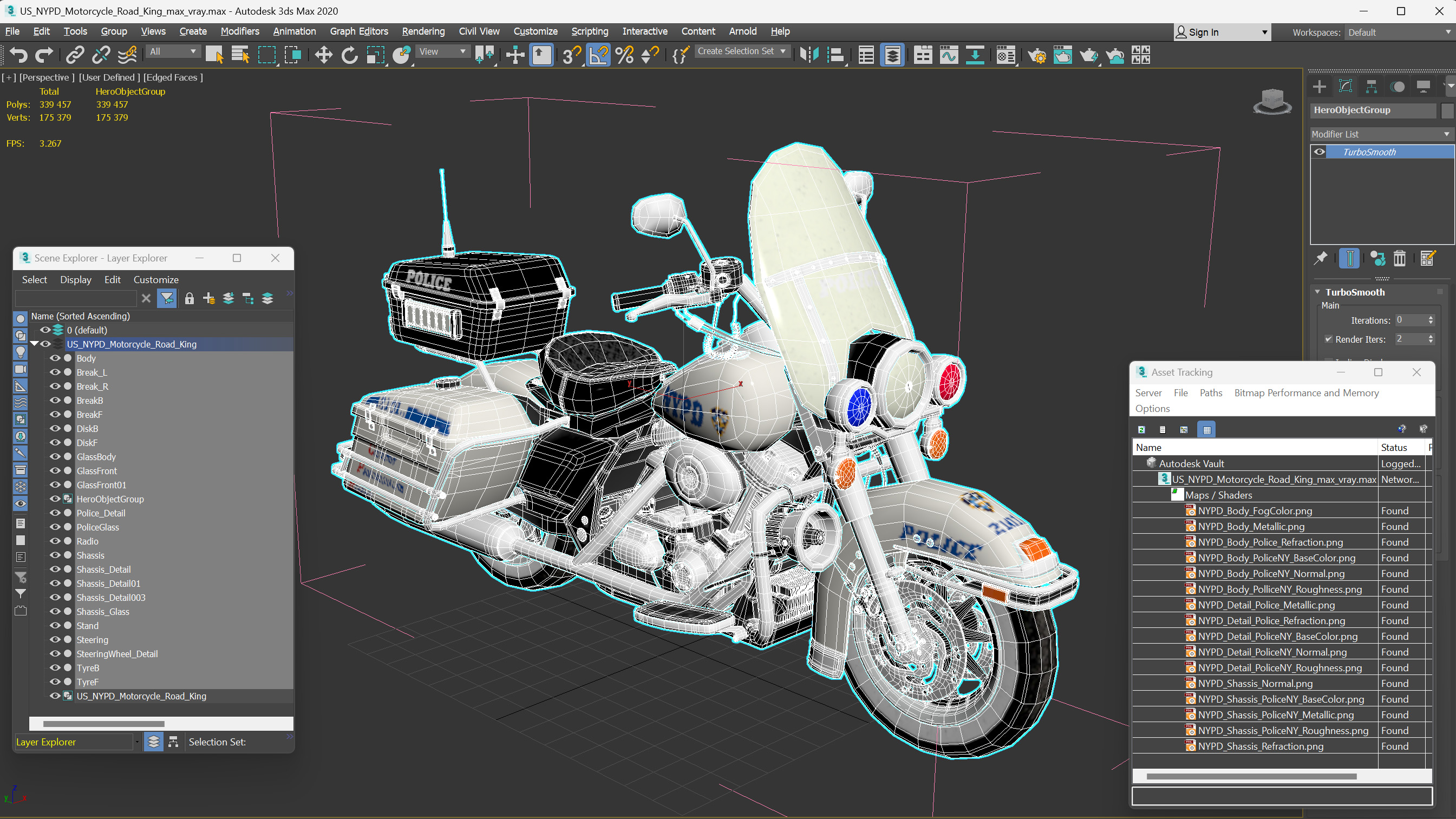Open the Create tab in command panel

(1320, 87)
